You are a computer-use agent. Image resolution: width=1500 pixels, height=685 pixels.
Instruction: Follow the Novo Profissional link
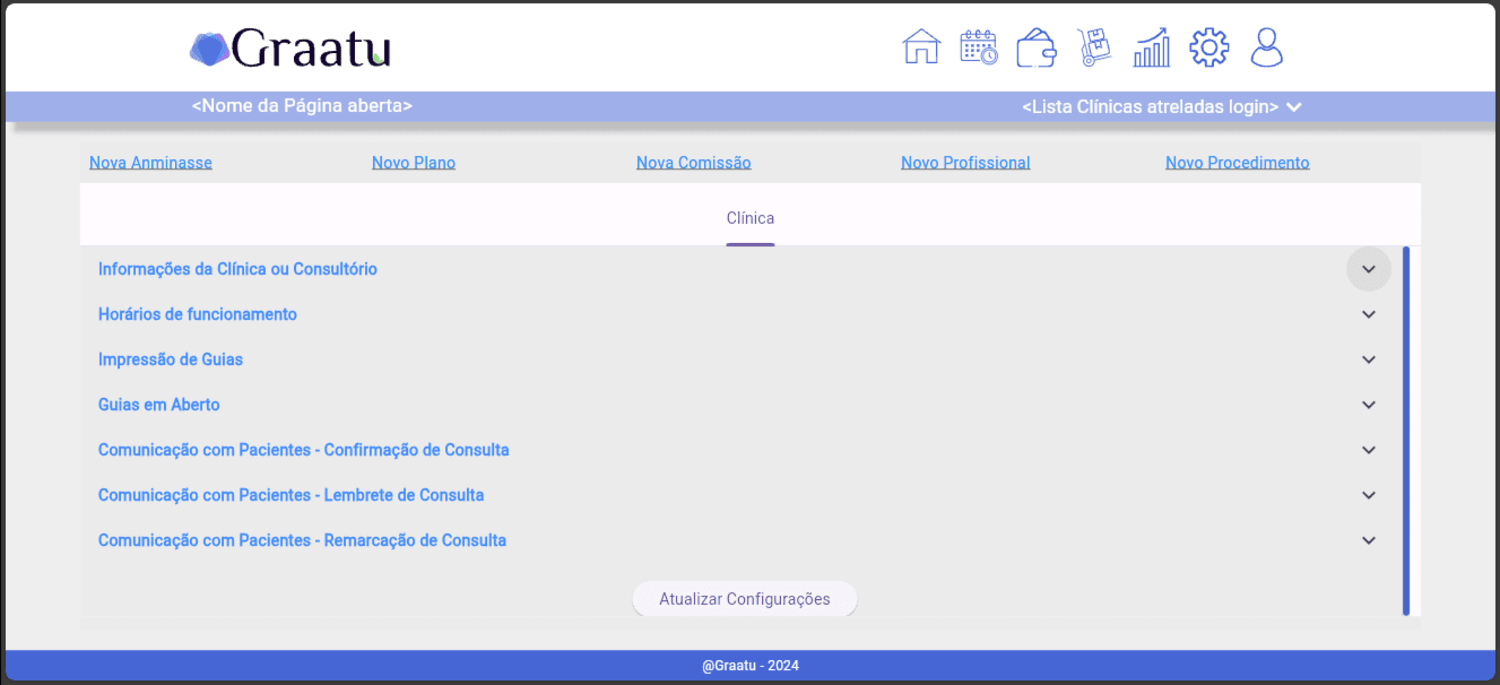[966, 162]
